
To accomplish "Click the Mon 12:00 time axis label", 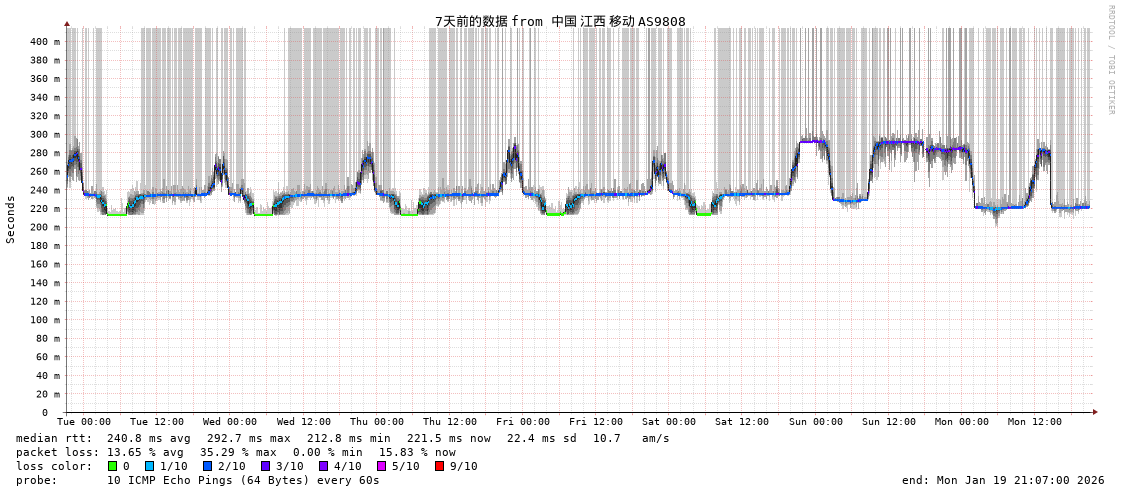I will click(x=1034, y=422).
